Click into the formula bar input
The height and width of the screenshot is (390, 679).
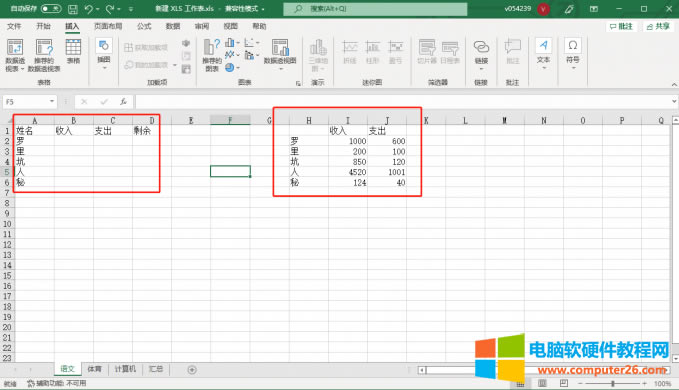coord(403,102)
